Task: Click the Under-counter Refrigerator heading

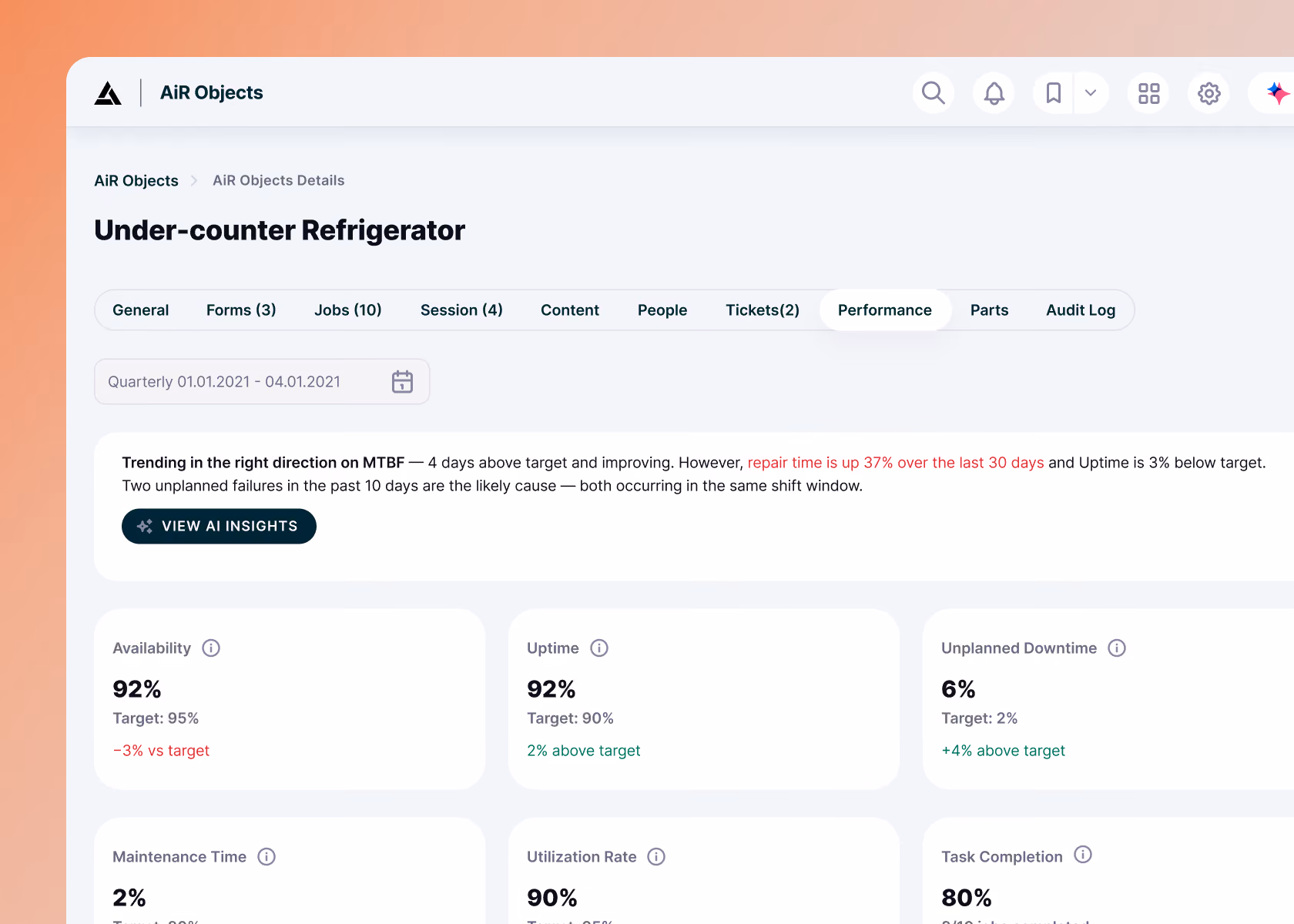Action: (x=280, y=230)
